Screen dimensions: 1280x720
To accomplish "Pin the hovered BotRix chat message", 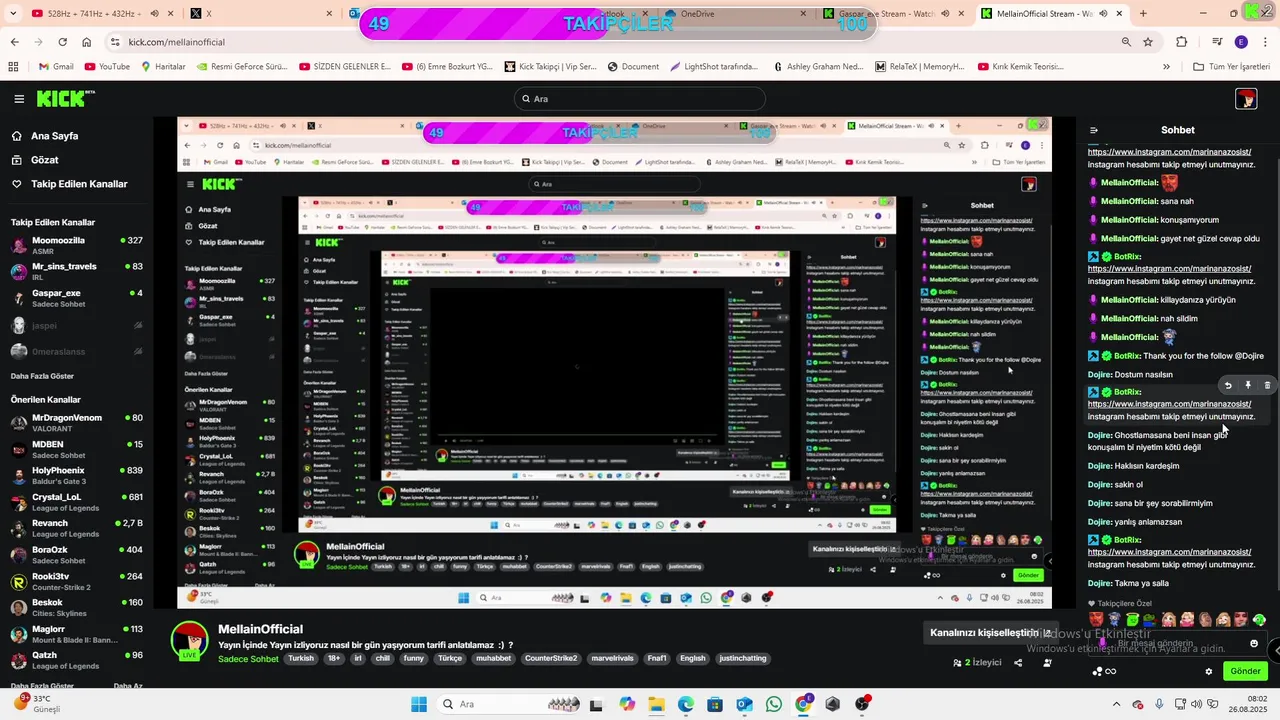I will [x=1248, y=385].
